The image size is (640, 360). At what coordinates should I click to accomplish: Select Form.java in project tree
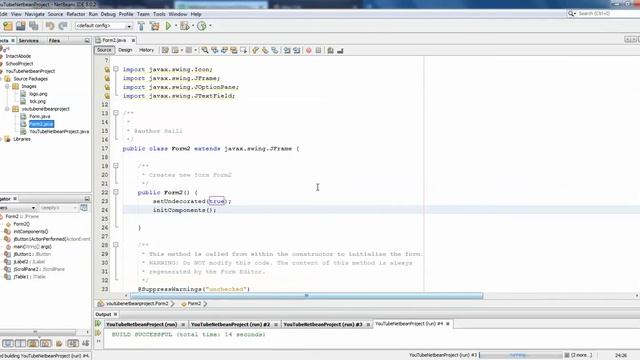point(40,116)
